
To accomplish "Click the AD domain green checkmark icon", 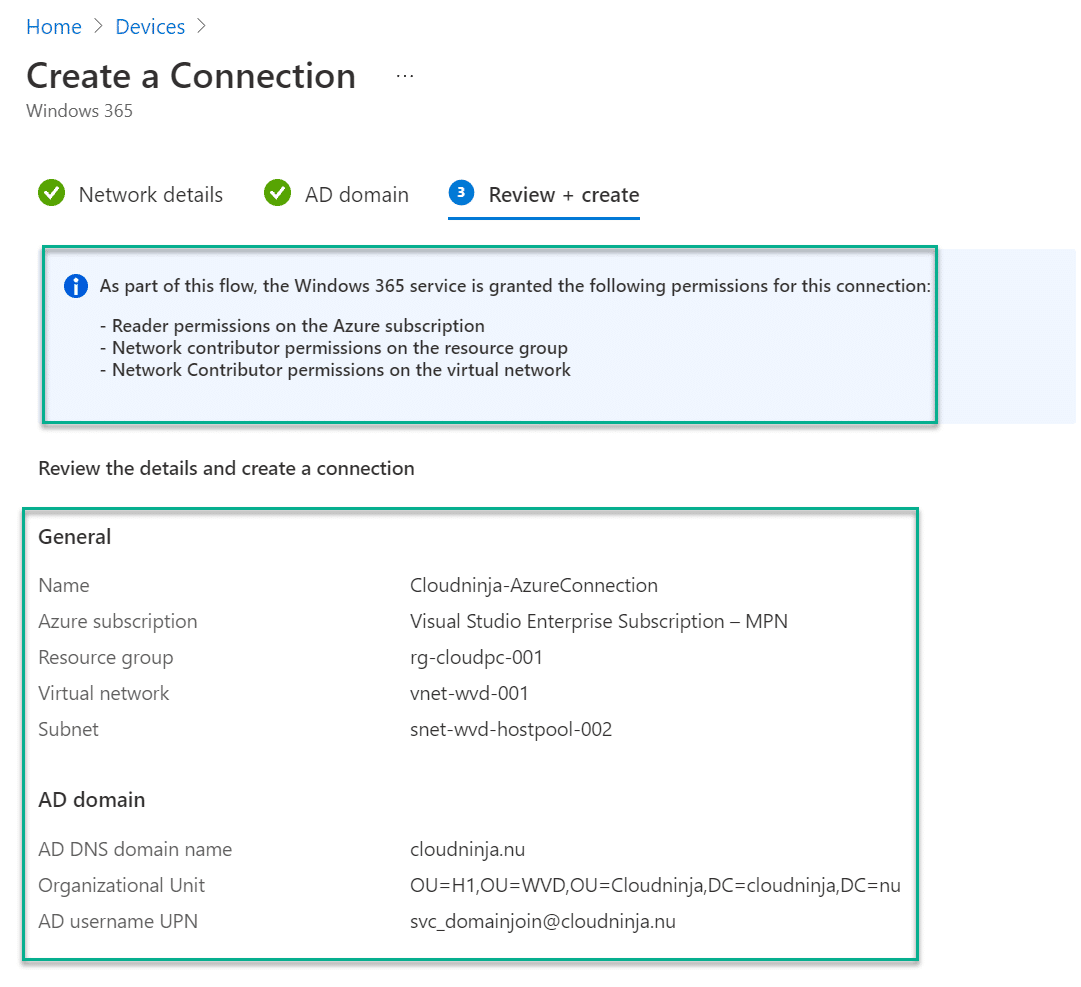I will point(277,193).
